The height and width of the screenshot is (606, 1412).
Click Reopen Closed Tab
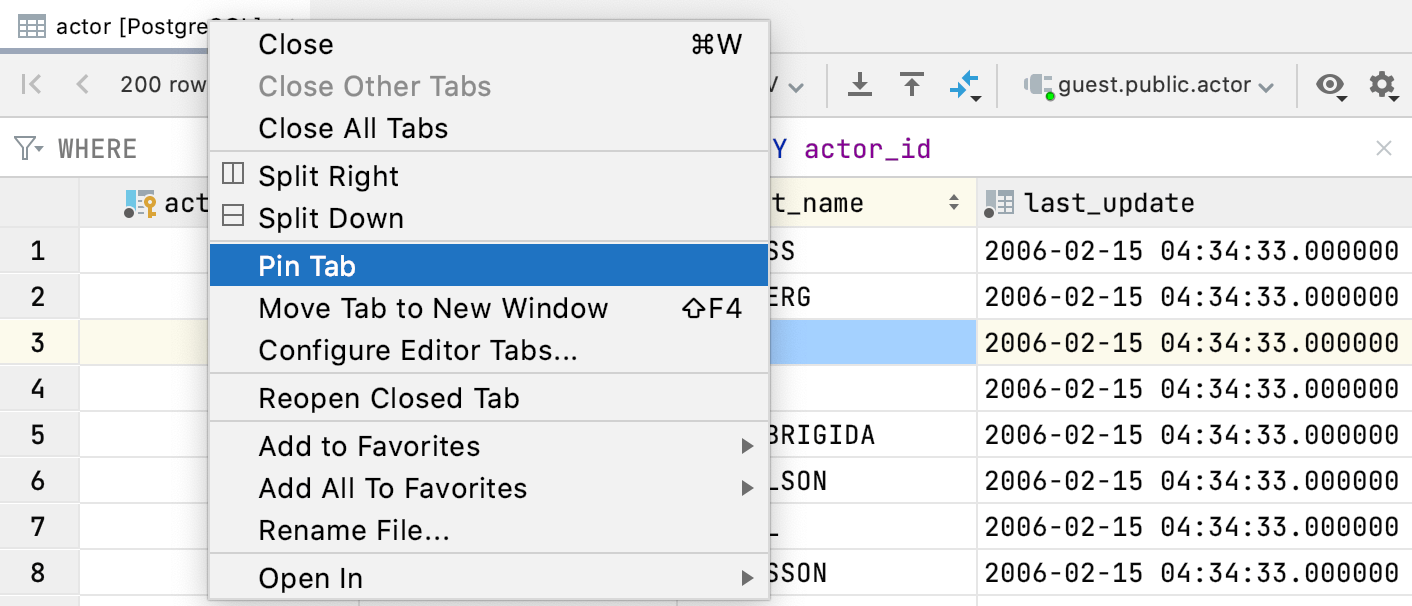click(x=389, y=398)
